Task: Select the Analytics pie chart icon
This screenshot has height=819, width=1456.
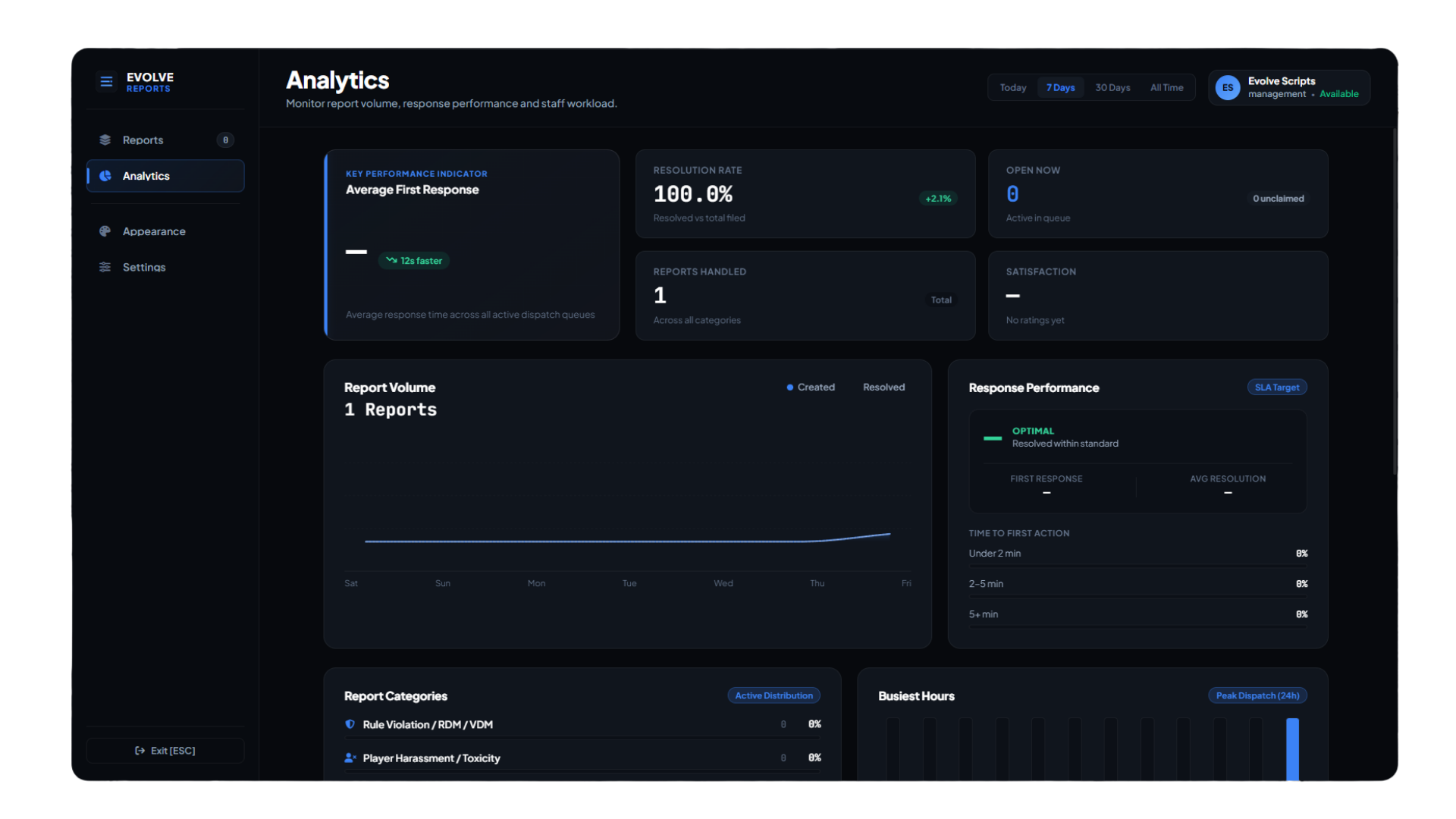Action: [x=105, y=176]
